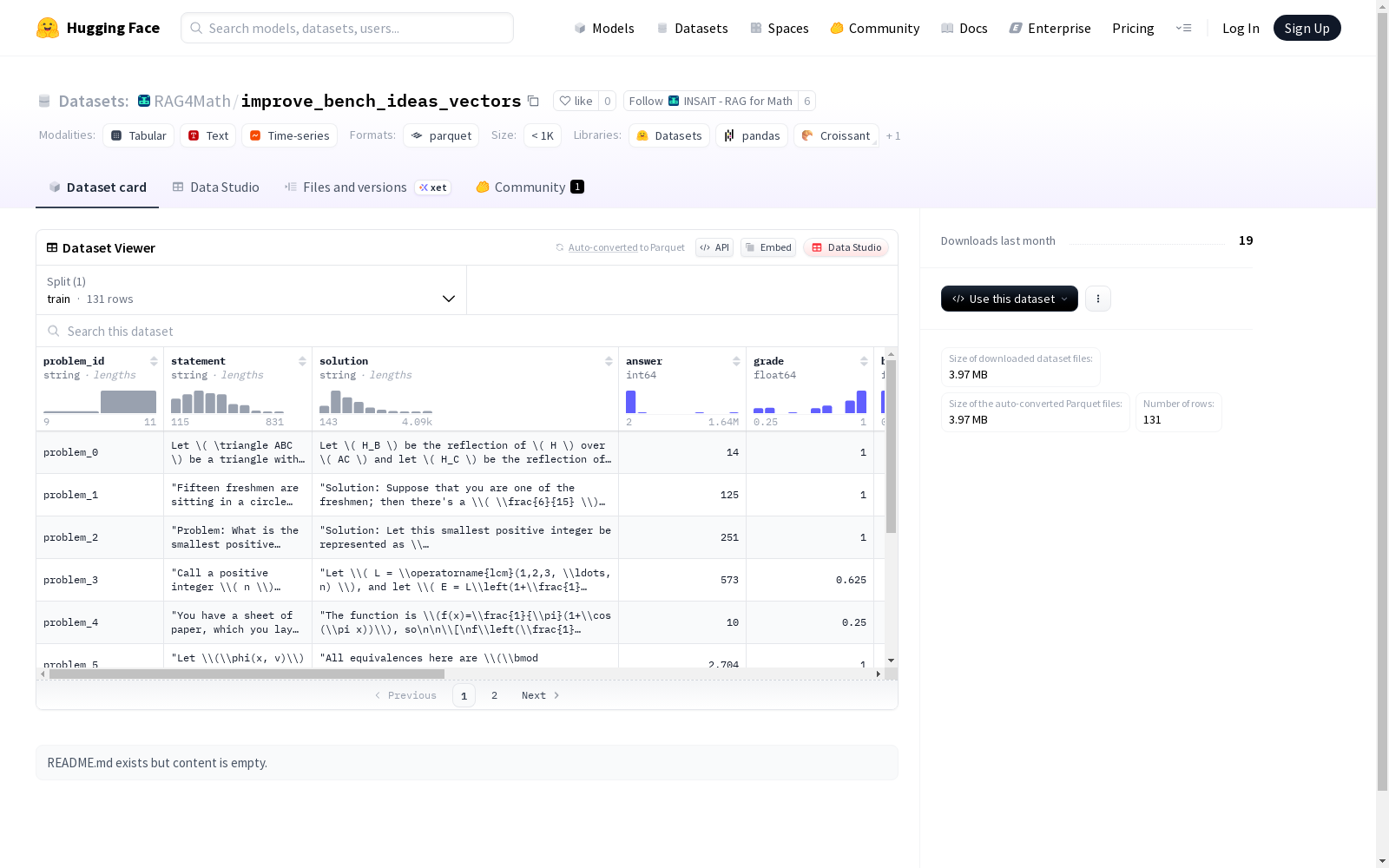The height and width of the screenshot is (868, 1389).
Task: Click the Search this dataset field
Action: (x=467, y=331)
